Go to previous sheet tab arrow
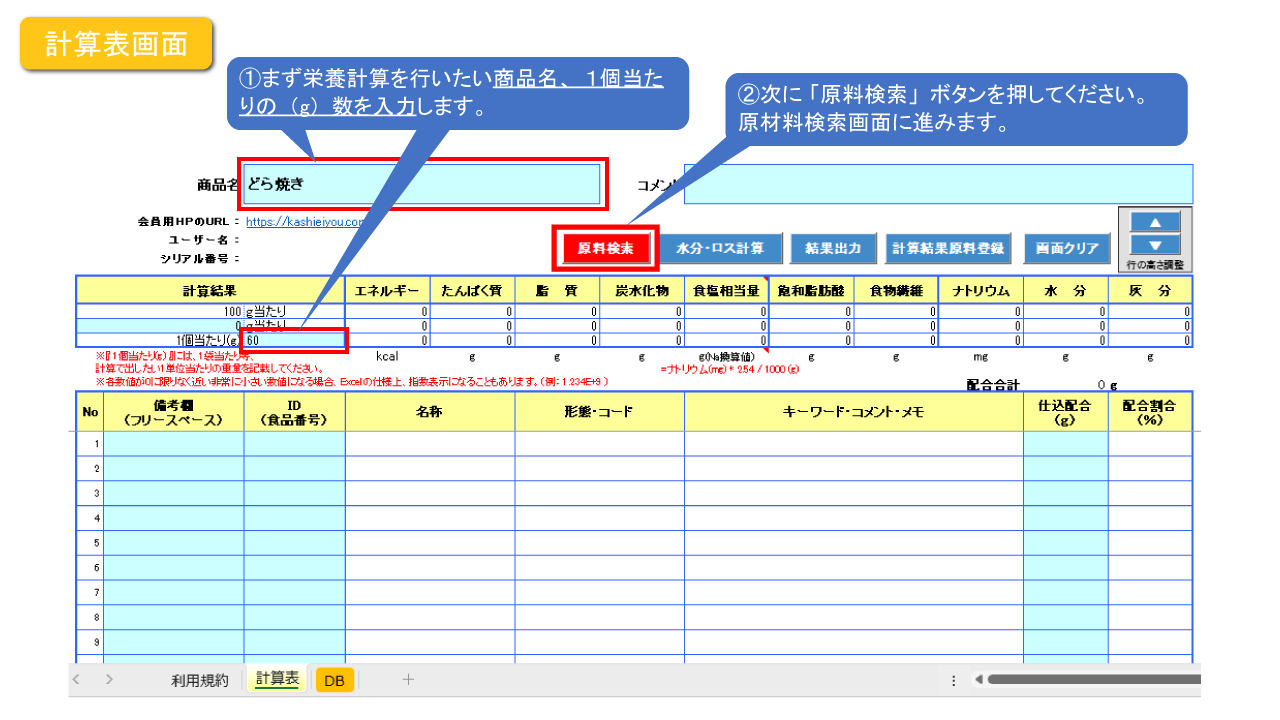Viewport: 1280px width, 720px height. pyautogui.click(x=76, y=680)
